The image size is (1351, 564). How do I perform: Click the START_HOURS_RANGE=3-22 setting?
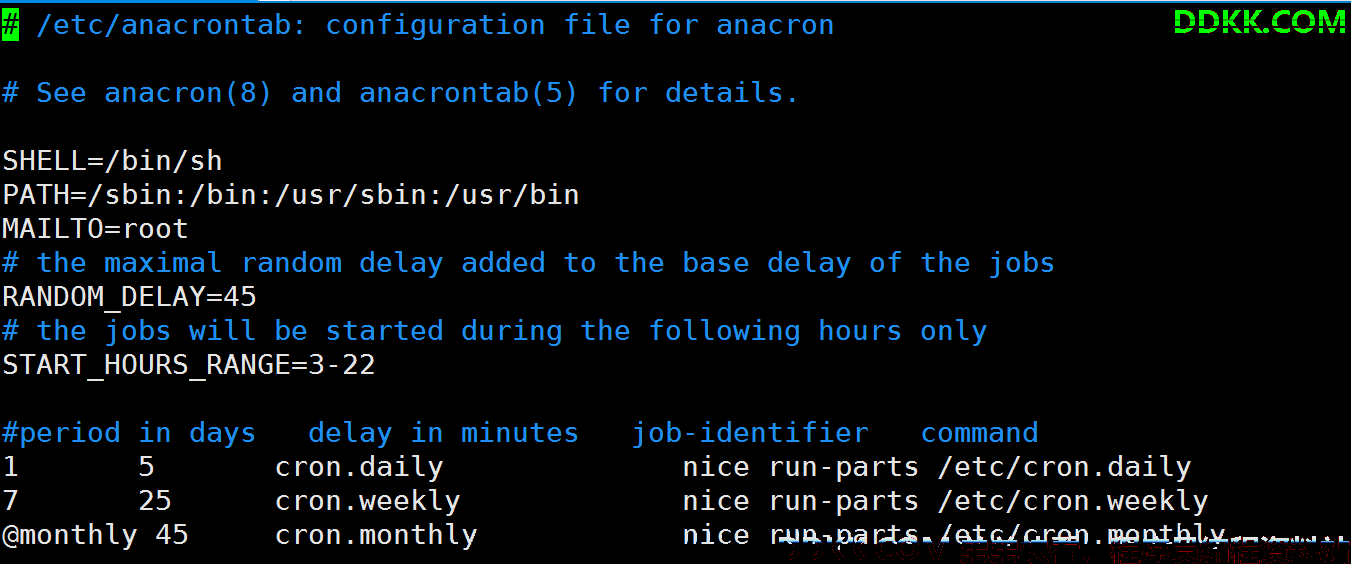[189, 365]
